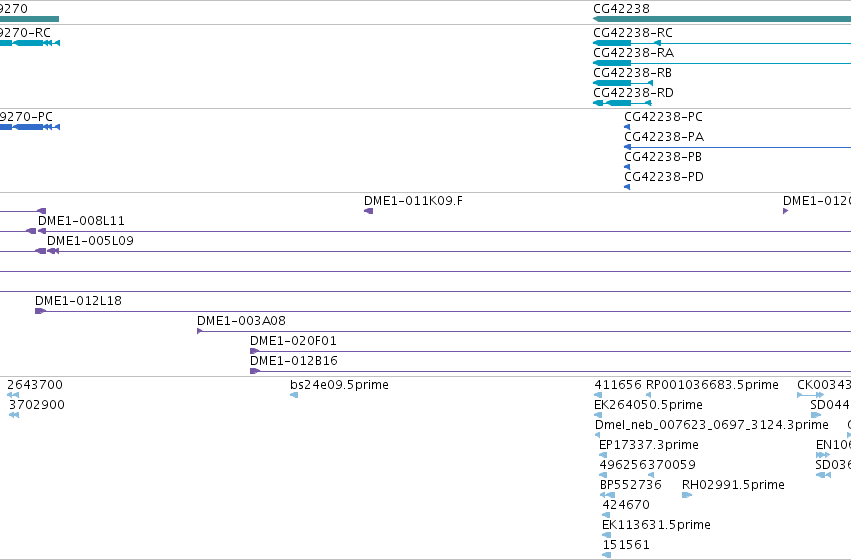Select the CG42238-RA transcript label

[633, 53]
